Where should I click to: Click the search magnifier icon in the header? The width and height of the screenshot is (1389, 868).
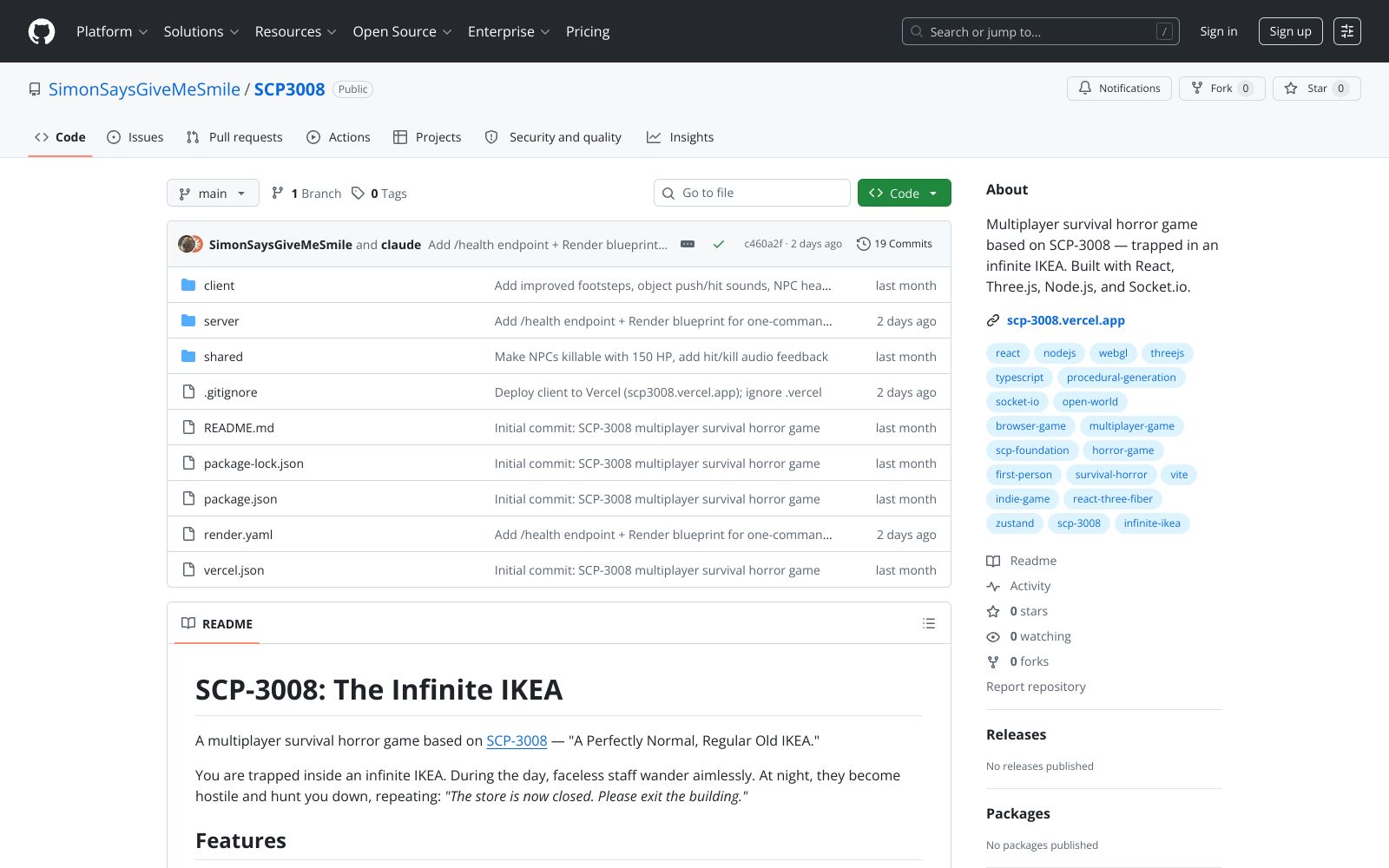917,31
